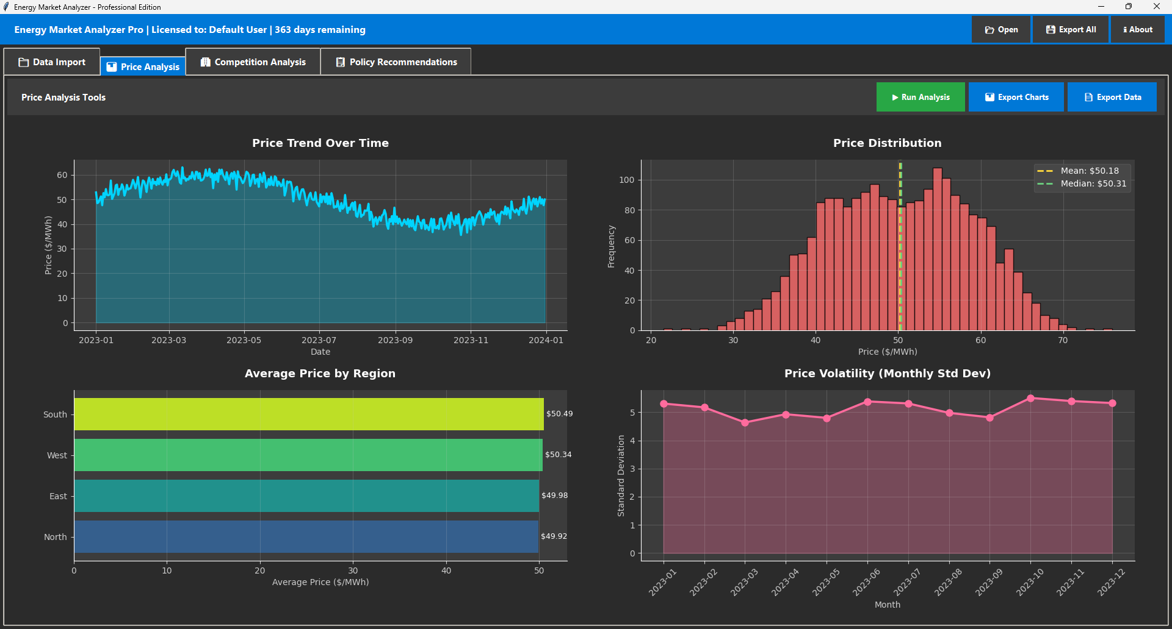Click the Price Trend Over Time chart title
The image size is (1172, 629).
[x=320, y=143]
